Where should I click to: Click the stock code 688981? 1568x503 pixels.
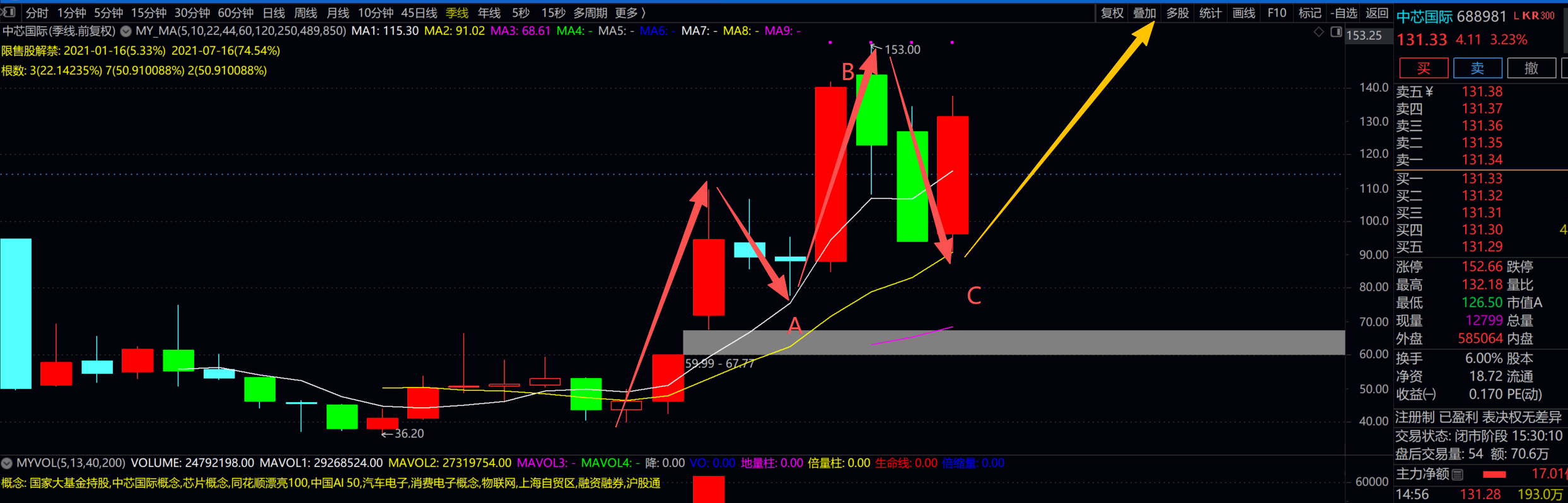coord(1481,16)
